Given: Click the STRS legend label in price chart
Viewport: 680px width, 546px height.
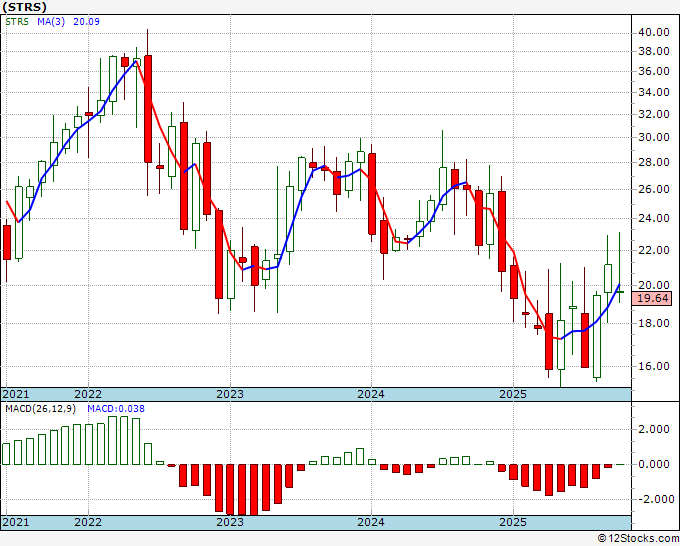Looking at the screenshot, I should pyautogui.click(x=17, y=21).
